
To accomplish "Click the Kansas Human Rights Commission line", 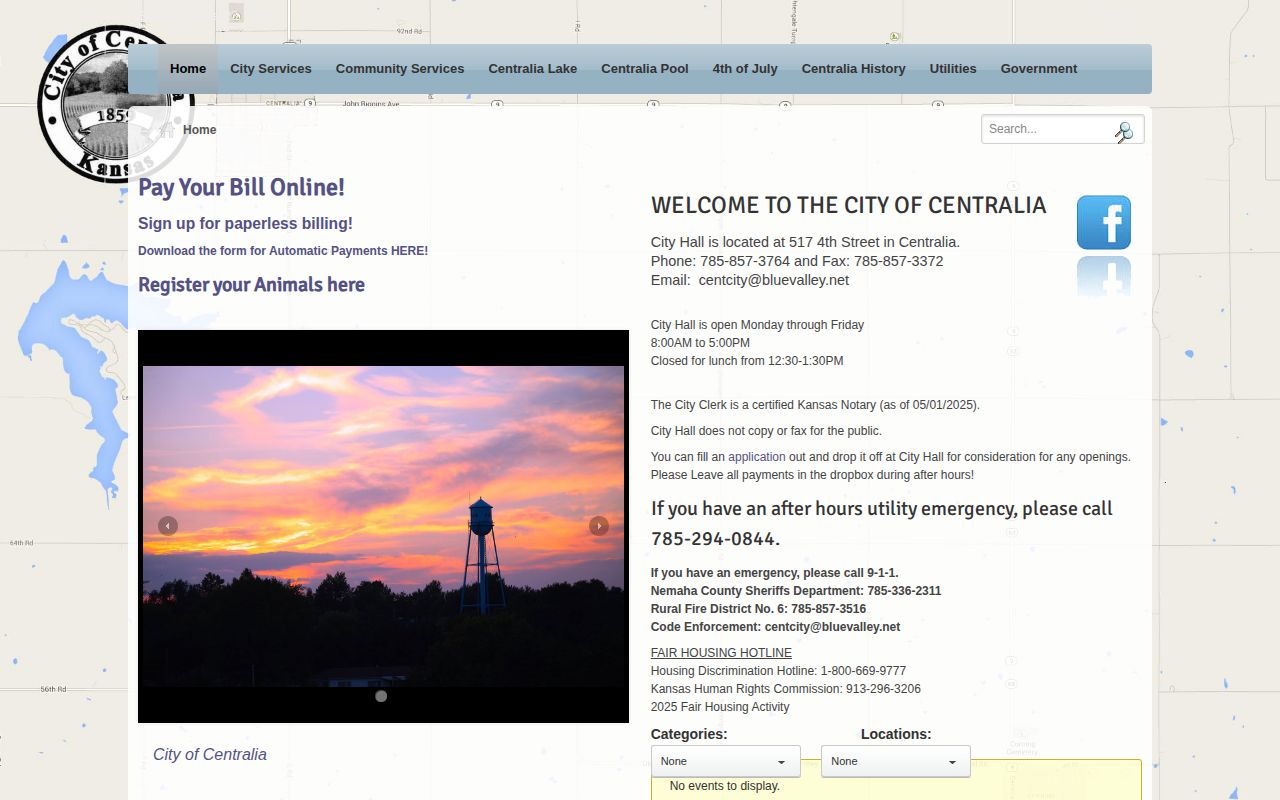I will click(786, 689).
